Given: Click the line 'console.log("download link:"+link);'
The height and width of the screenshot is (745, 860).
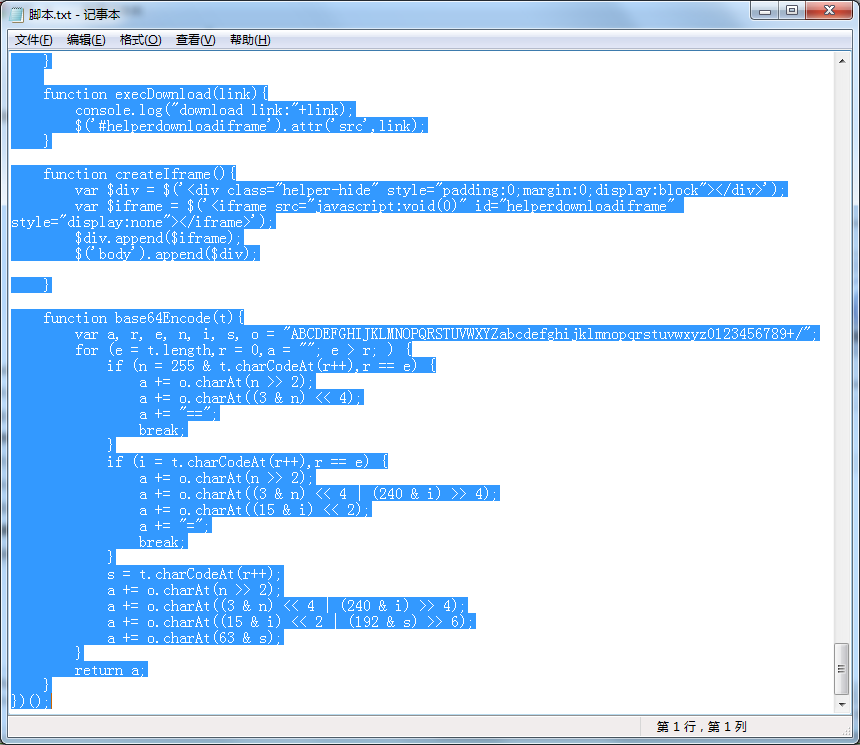Looking at the screenshot, I should click(x=215, y=110).
